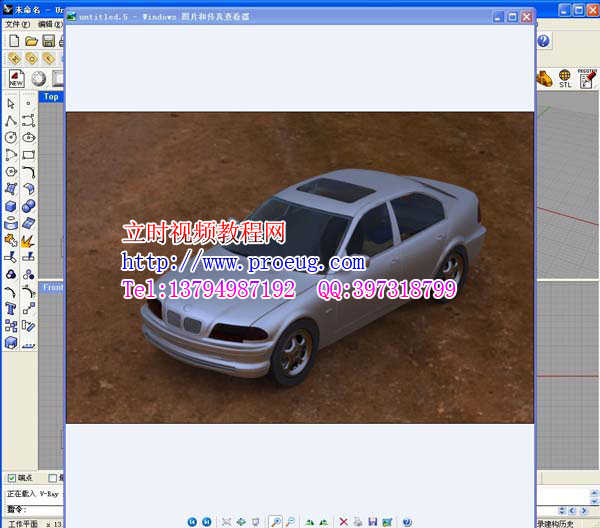Select Zoom Out magnifier in picture viewer

click(x=290, y=521)
